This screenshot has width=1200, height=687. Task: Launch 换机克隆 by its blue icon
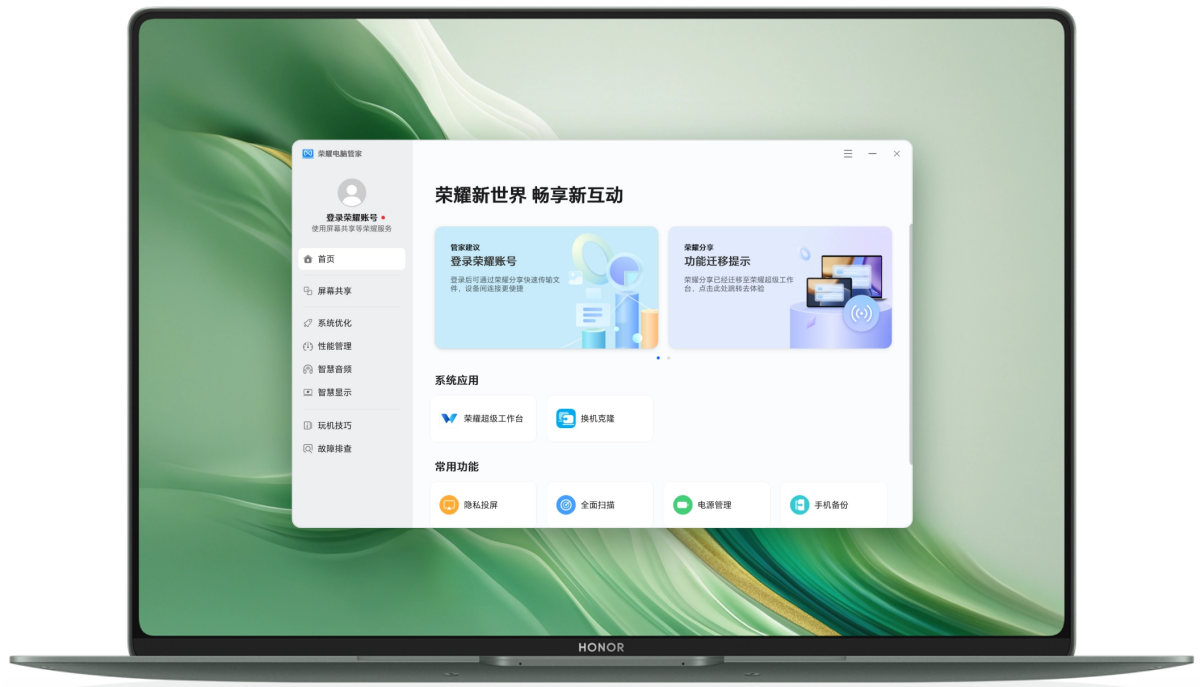(x=566, y=418)
